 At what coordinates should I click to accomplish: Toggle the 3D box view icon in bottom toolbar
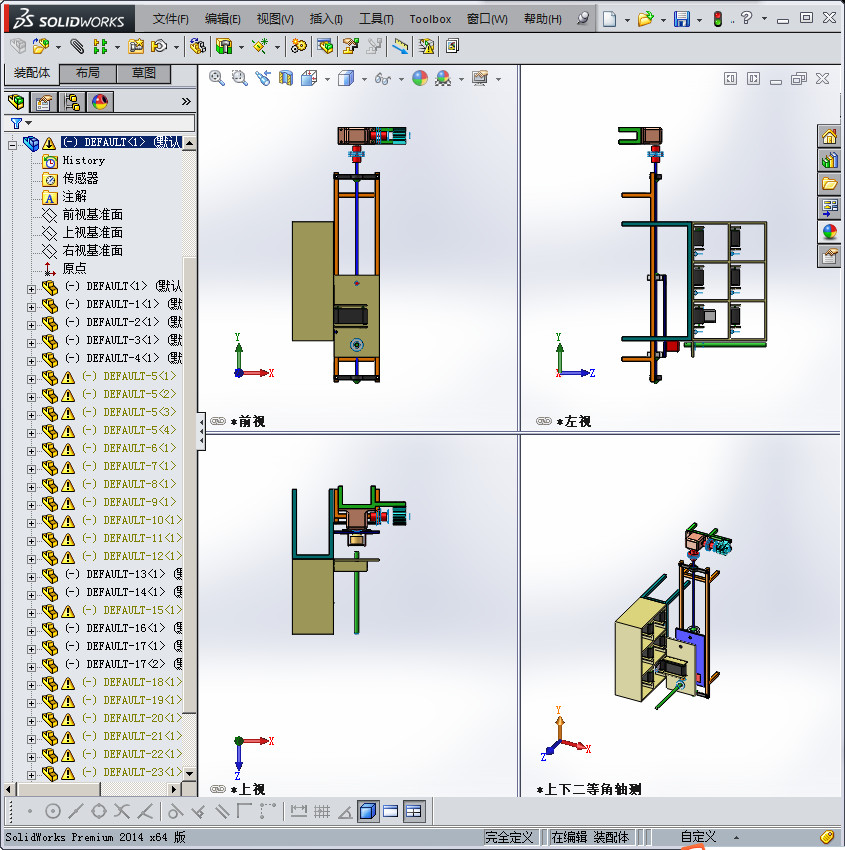point(368,811)
